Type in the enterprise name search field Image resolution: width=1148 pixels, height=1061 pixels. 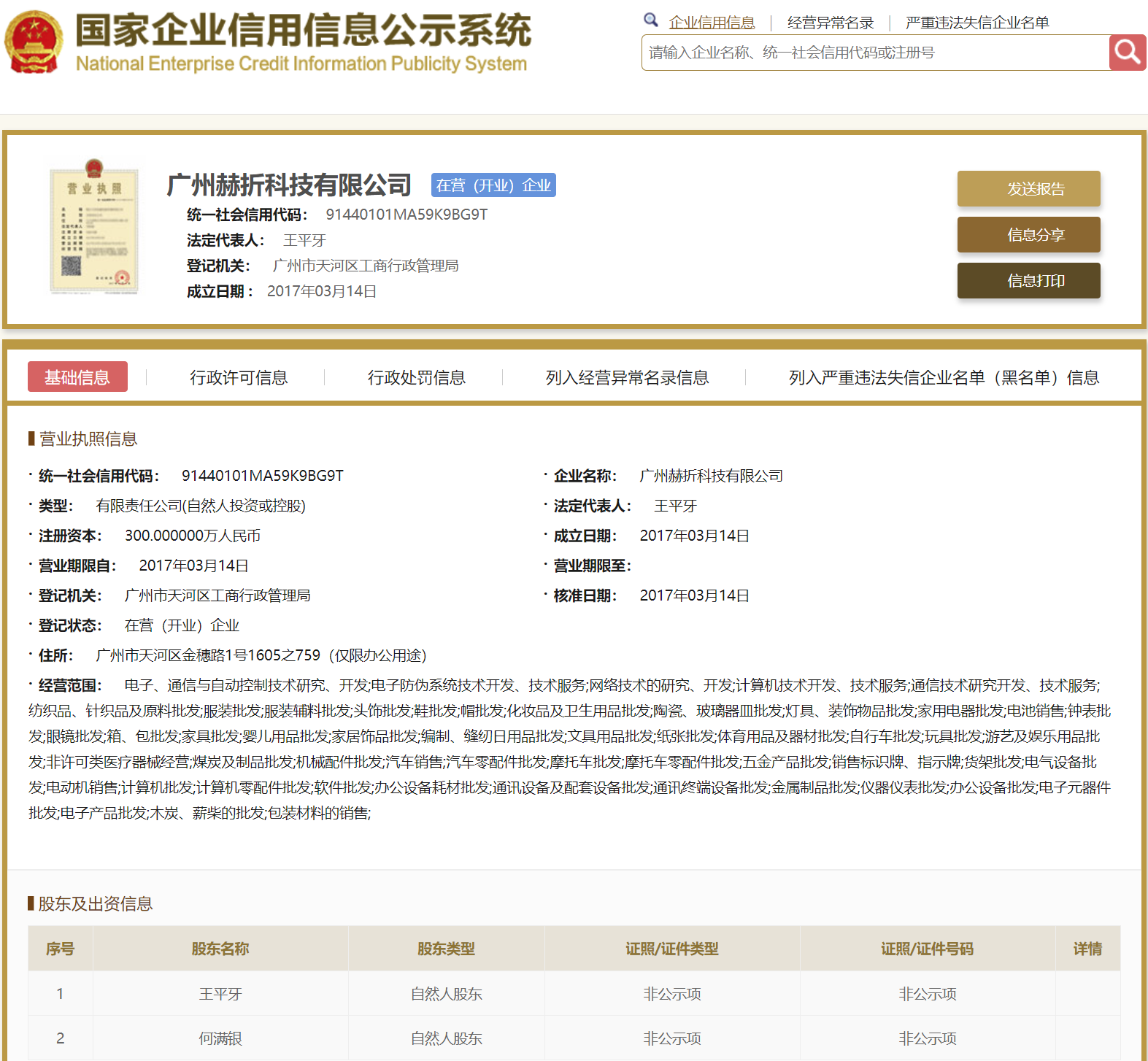(874, 53)
